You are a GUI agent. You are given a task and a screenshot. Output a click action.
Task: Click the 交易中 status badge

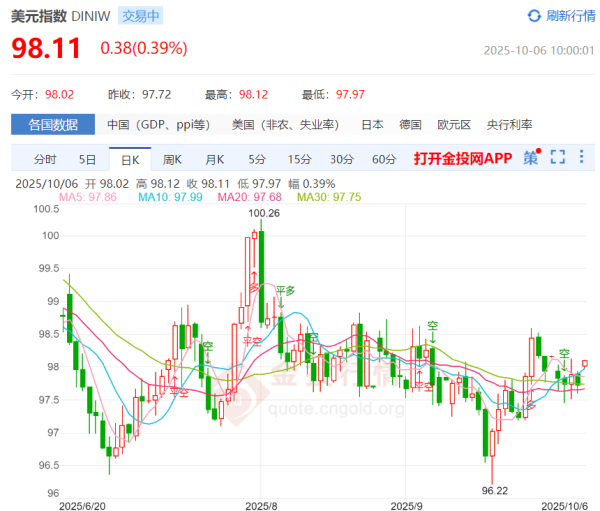click(x=140, y=16)
